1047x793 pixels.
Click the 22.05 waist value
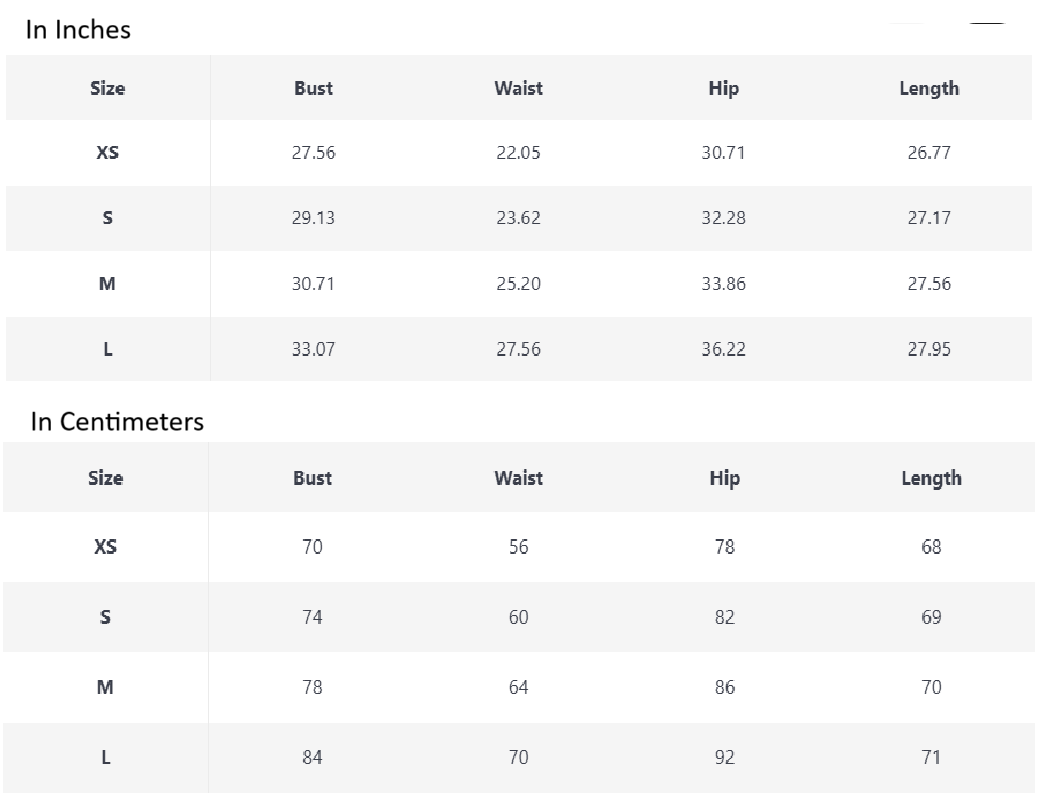518,153
